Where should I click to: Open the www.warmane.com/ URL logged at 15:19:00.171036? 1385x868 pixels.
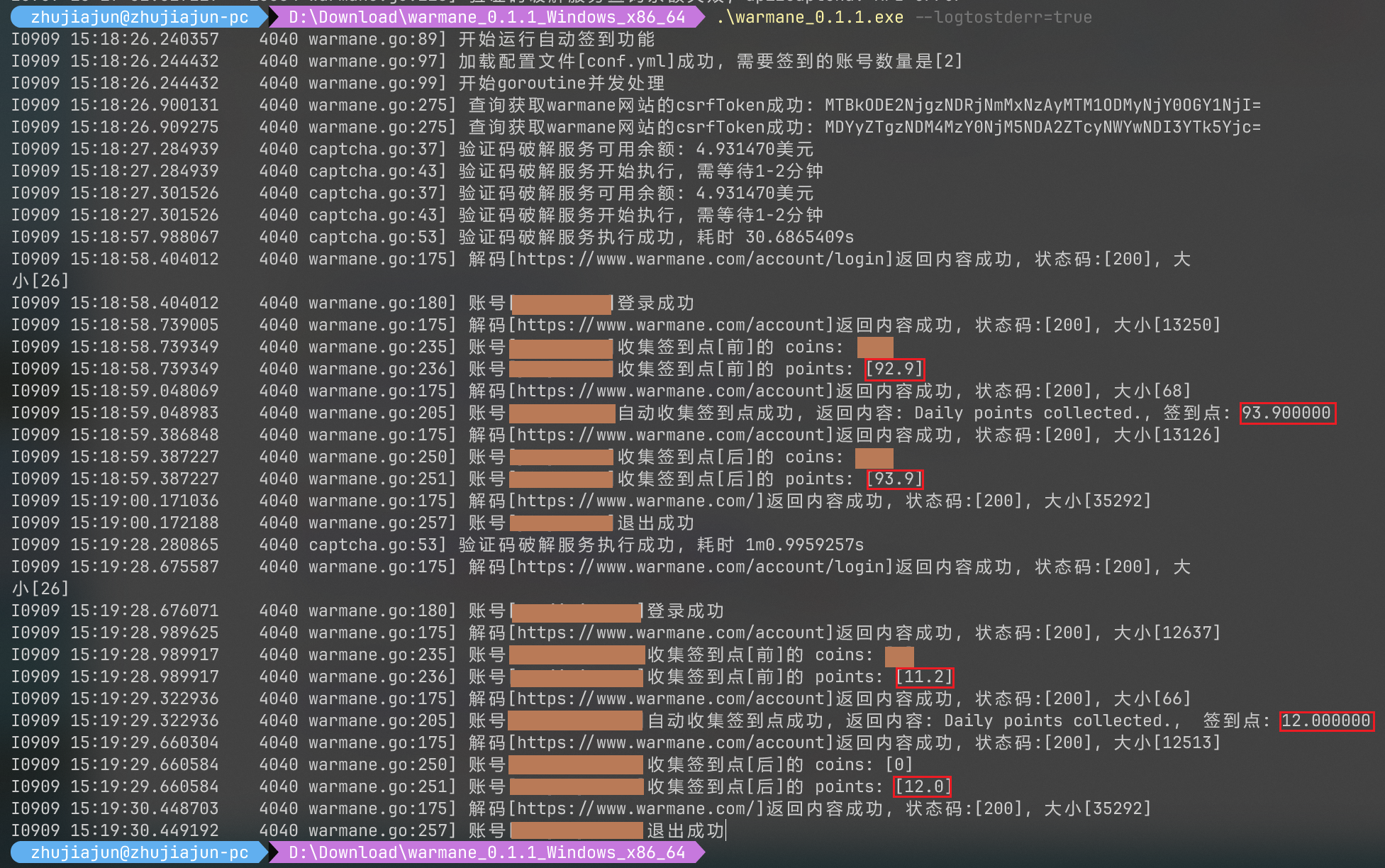636,501
